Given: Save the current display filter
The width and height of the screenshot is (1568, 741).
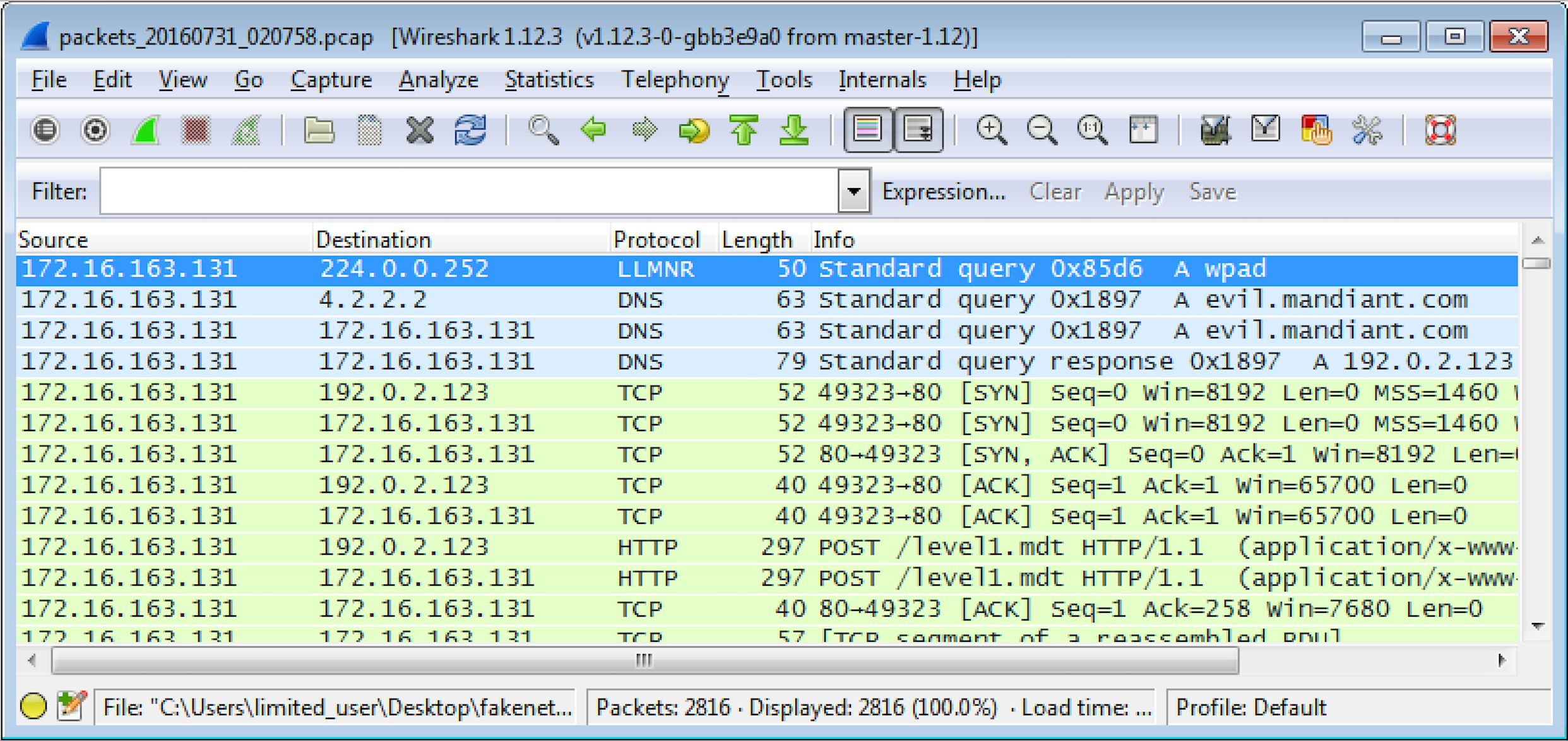Looking at the screenshot, I should click(x=1213, y=191).
